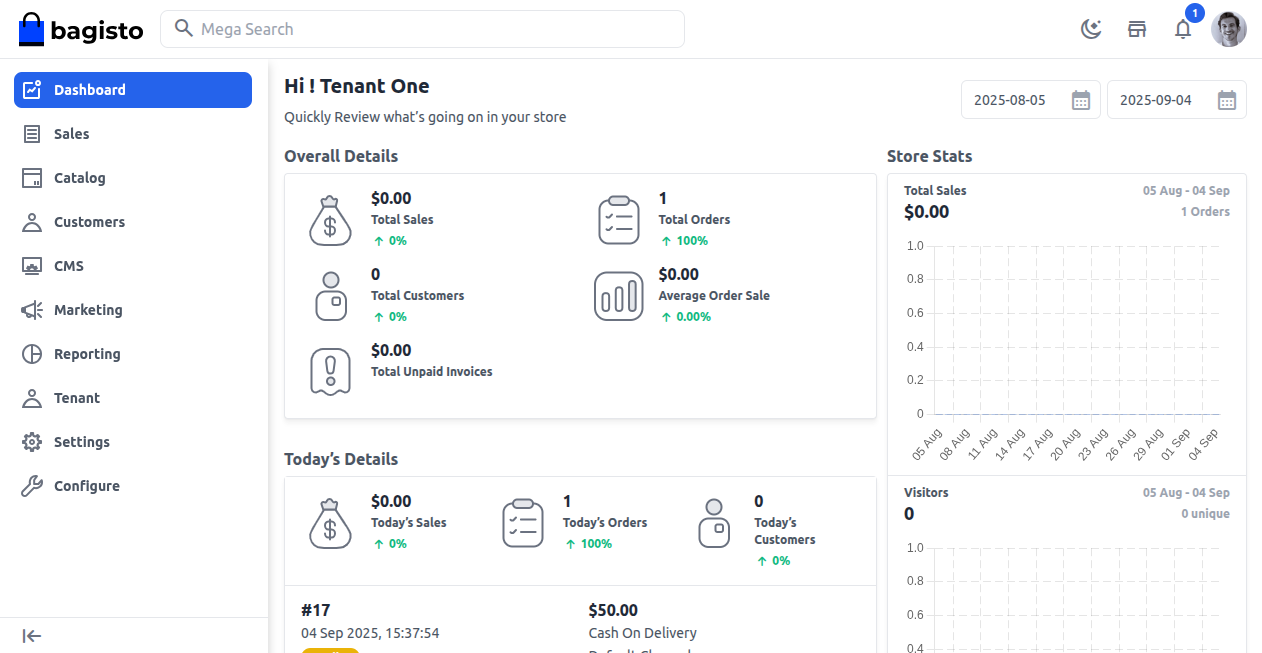Screen dimensions: 1262x653
Task: Open the Reporting chart icon
Action: pyautogui.click(x=31, y=354)
